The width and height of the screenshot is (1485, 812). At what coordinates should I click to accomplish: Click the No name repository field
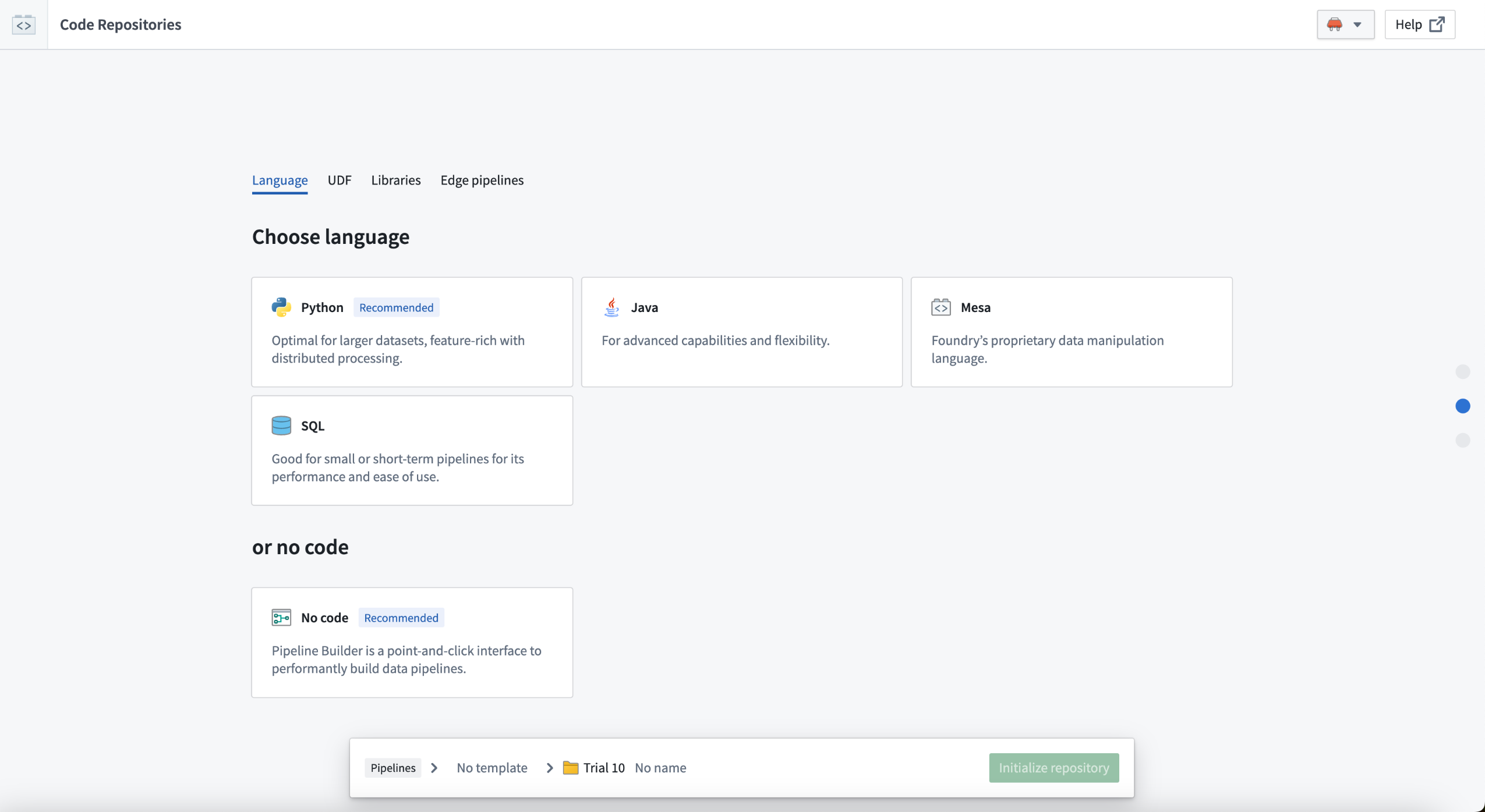coord(660,768)
